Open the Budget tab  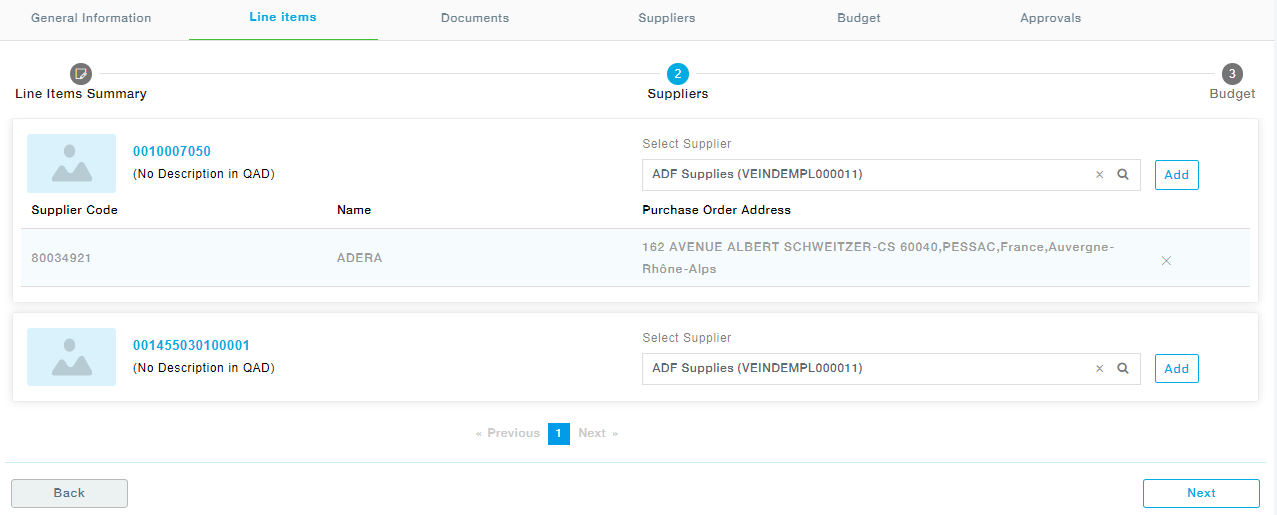(x=859, y=18)
